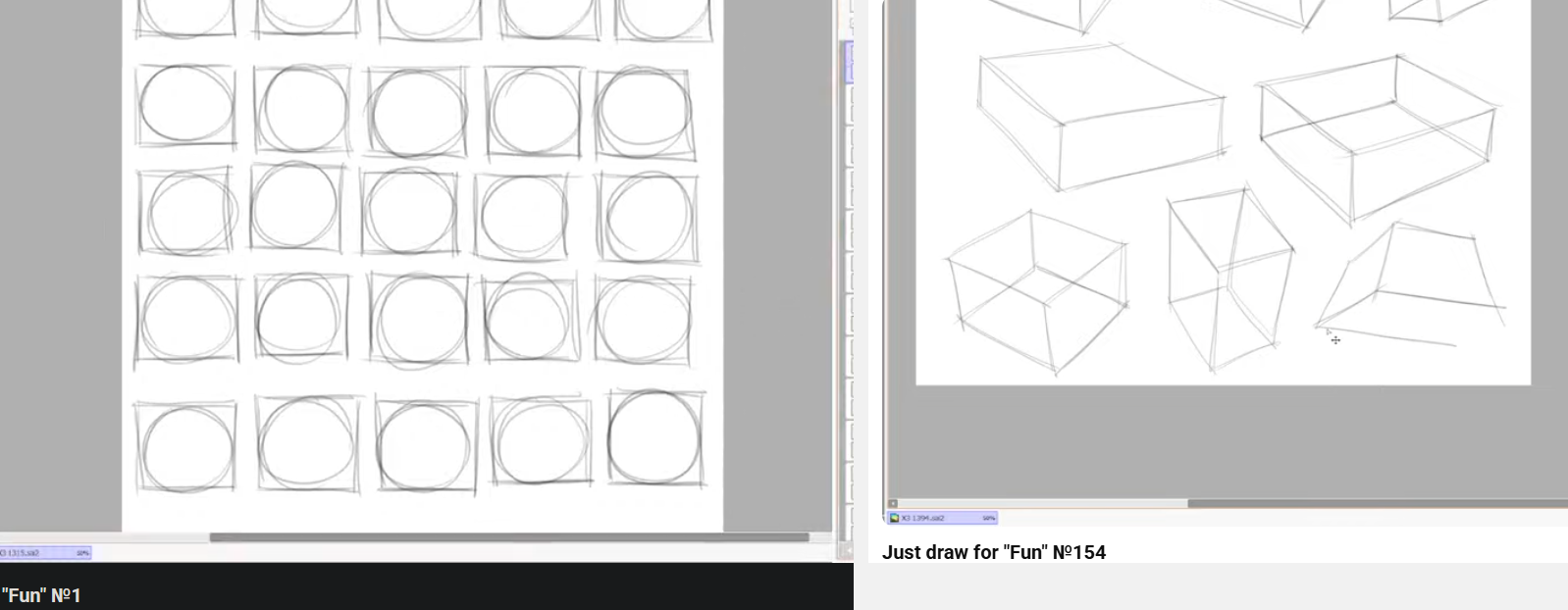Open the video titled Just draw for "Fun" №154

click(993, 552)
